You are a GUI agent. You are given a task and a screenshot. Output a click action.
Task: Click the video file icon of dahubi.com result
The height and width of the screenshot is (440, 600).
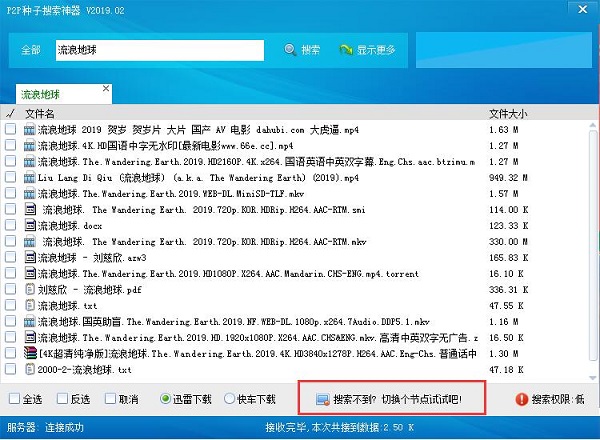29,130
